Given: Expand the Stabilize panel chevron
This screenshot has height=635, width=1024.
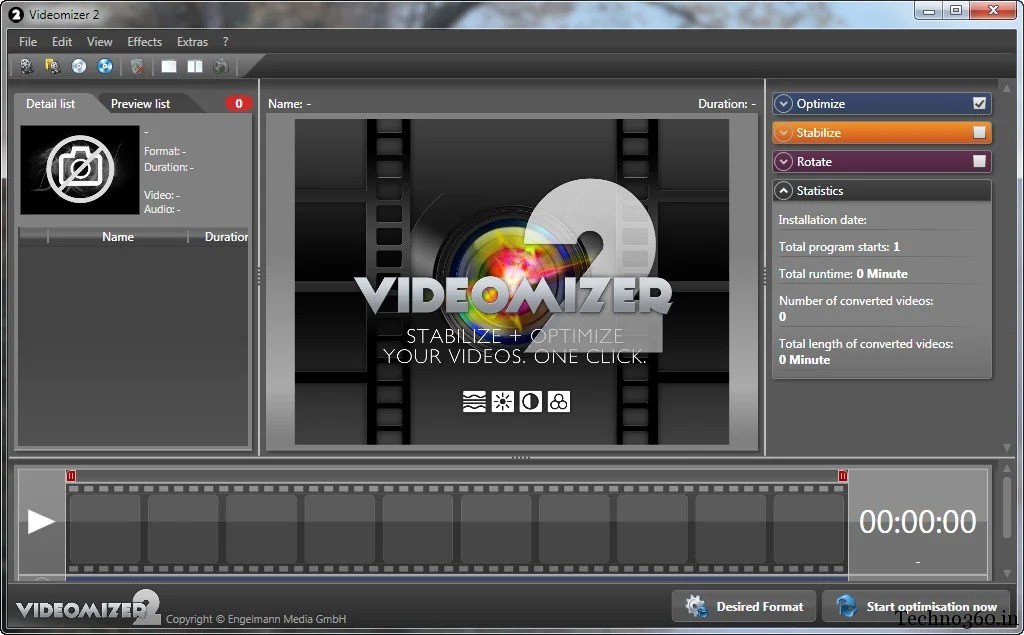Looking at the screenshot, I should [783, 133].
